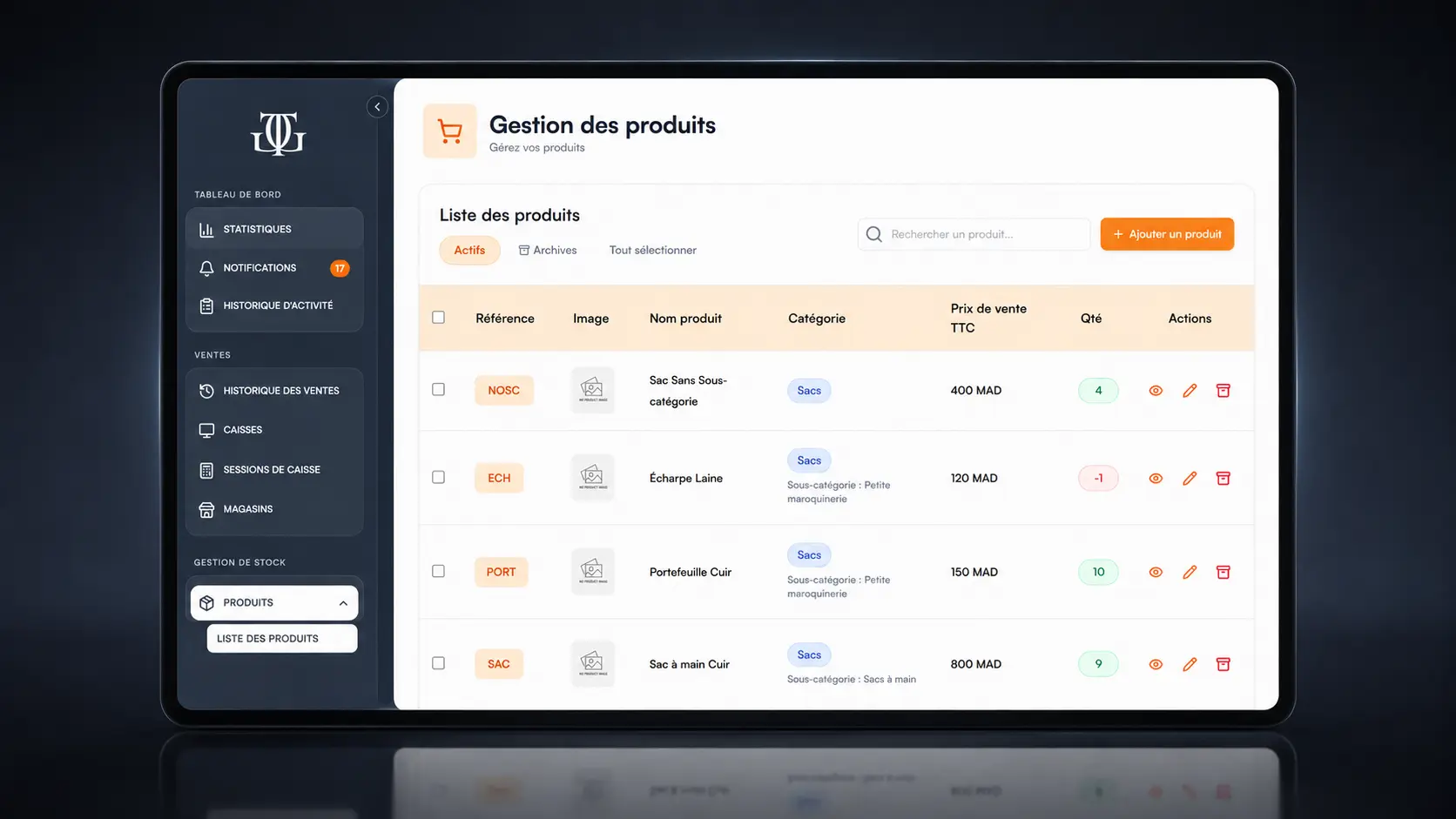The width and height of the screenshot is (1456, 819).
Task: Click the shopping cart icon beside the title
Action: pos(450,131)
